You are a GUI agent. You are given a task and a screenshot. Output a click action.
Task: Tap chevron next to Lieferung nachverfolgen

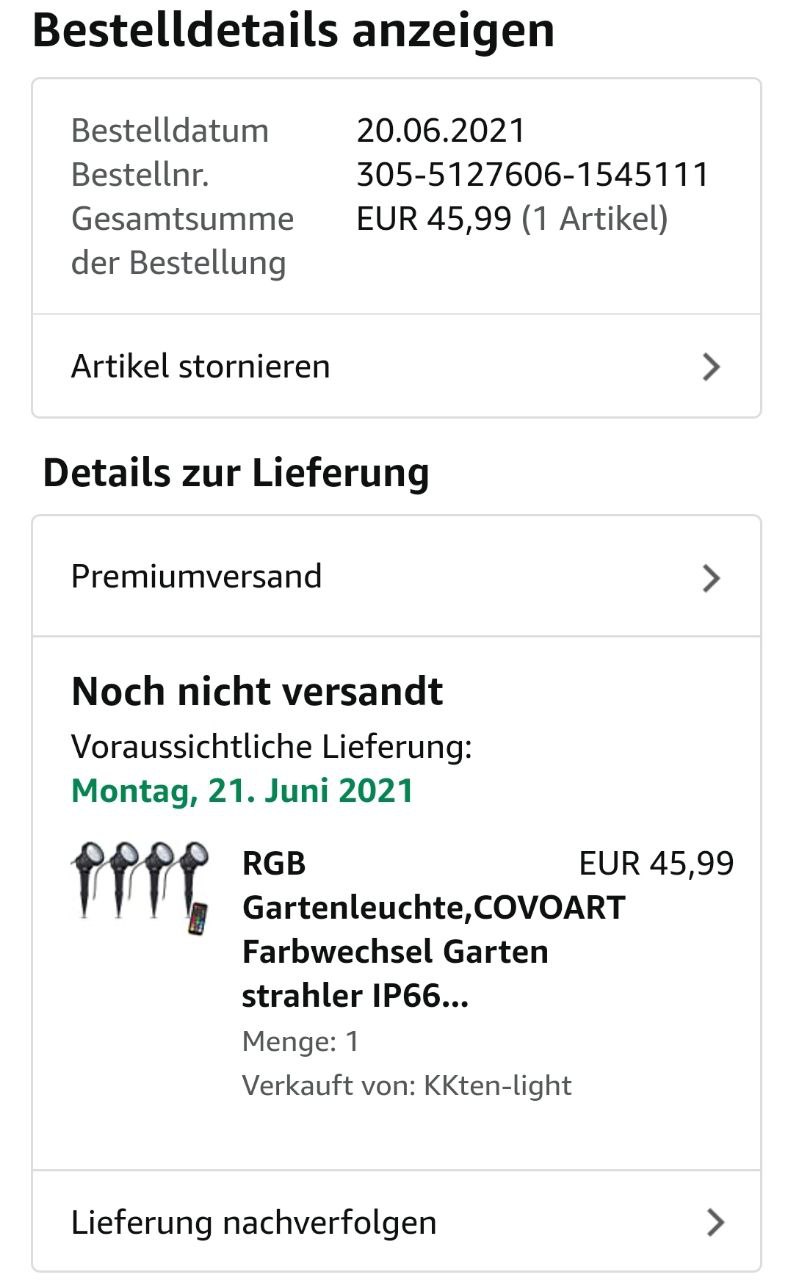click(x=714, y=1222)
